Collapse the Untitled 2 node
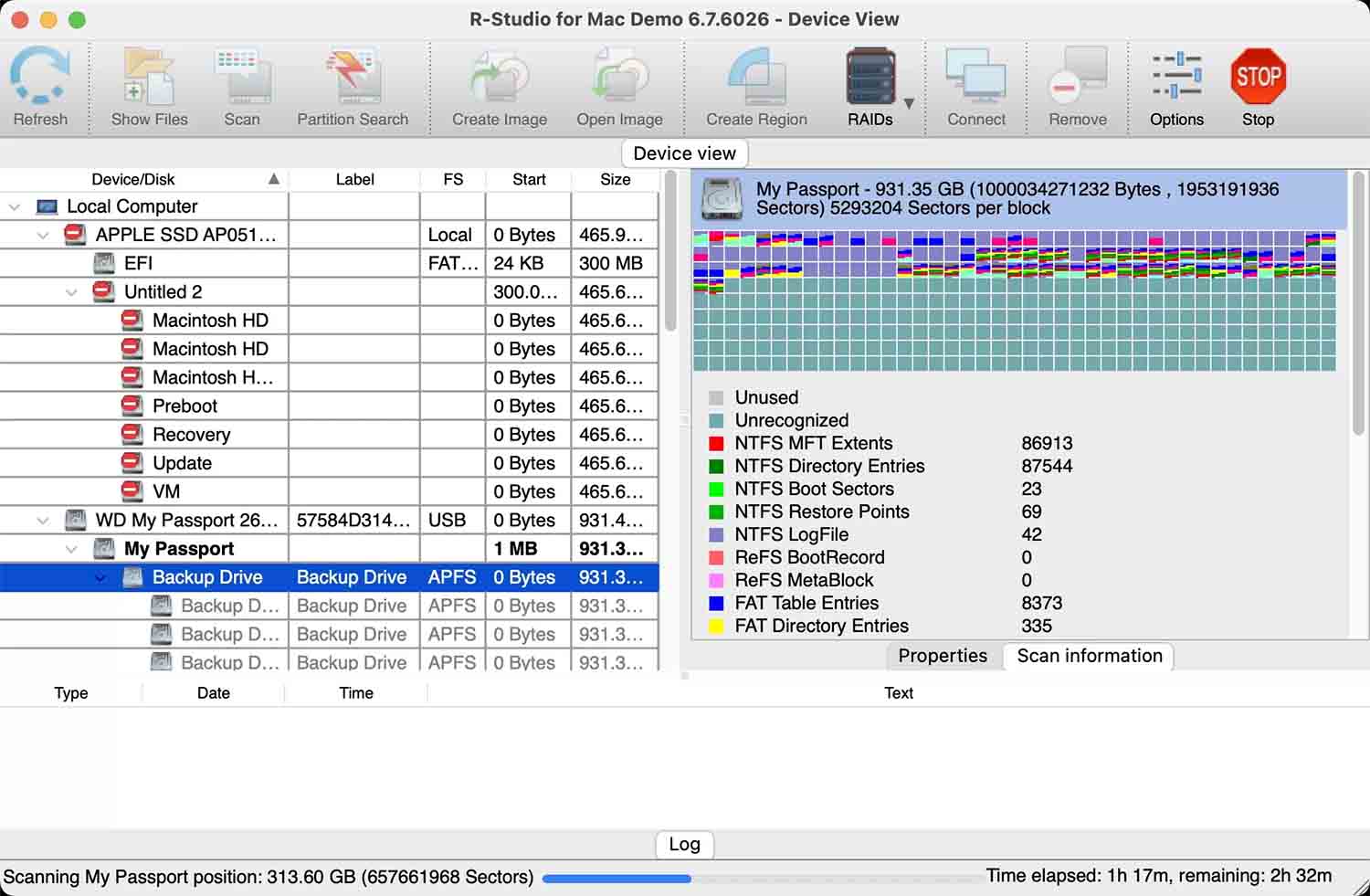This screenshot has height=896, width=1370. pyautogui.click(x=71, y=292)
